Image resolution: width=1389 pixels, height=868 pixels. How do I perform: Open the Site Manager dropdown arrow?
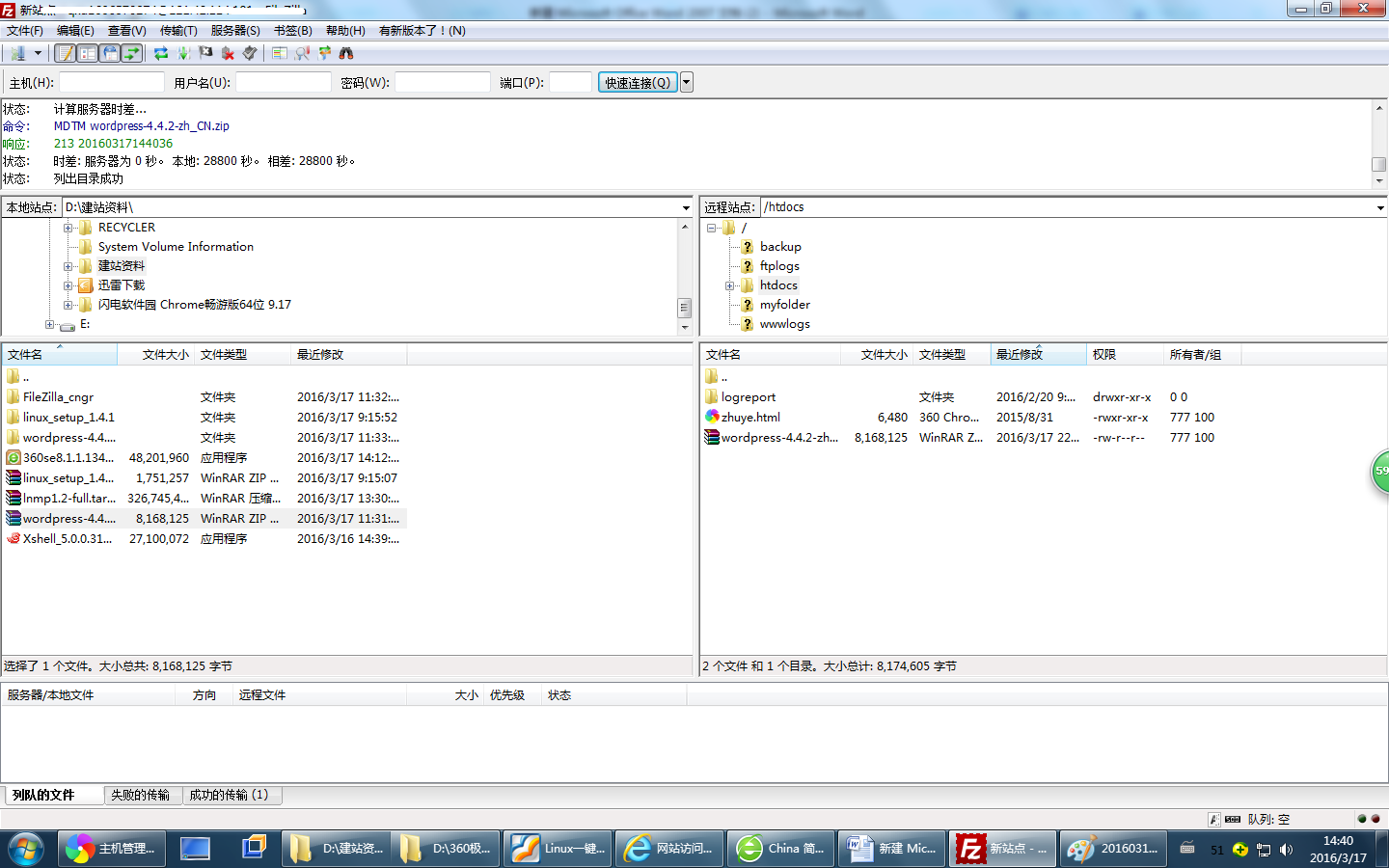coord(38,53)
